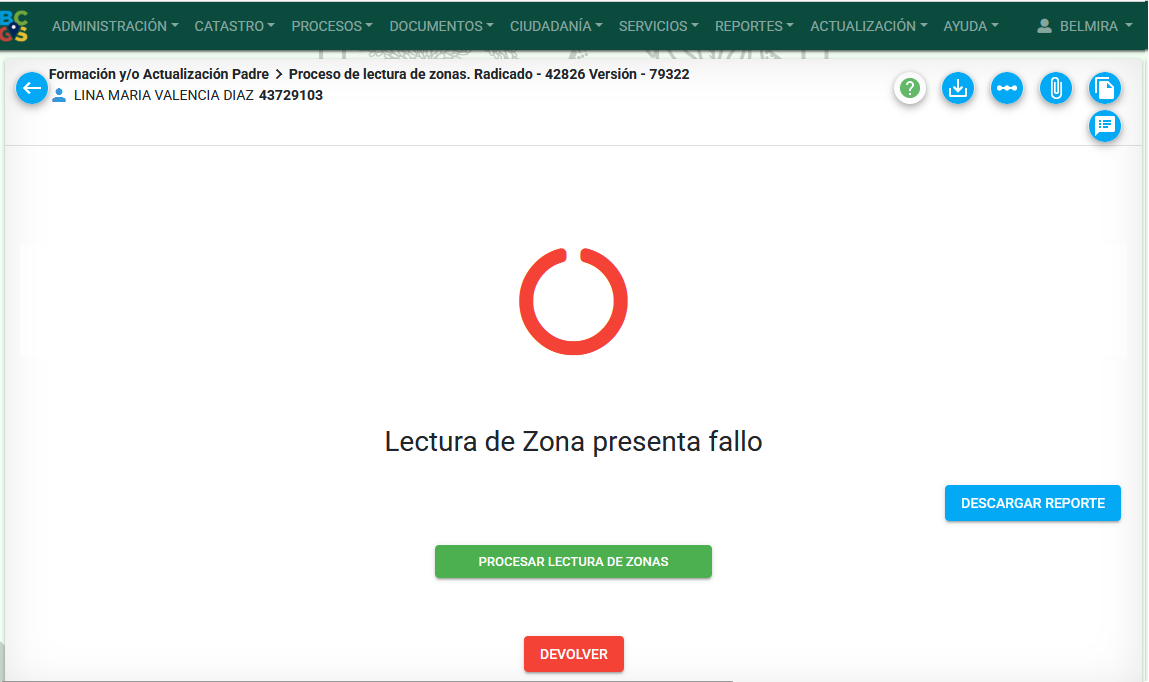Click the download icon in top toolbar
This screenshot has height=682, width=1149.
click(x=958, y=88)
